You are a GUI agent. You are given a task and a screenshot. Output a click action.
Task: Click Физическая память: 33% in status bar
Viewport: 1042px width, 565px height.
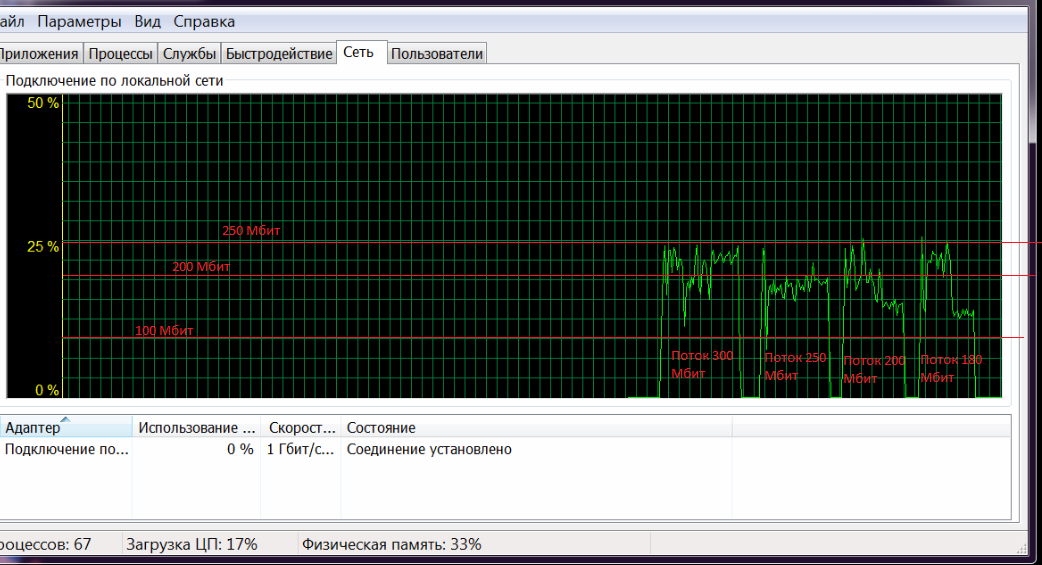coord(391,544)
